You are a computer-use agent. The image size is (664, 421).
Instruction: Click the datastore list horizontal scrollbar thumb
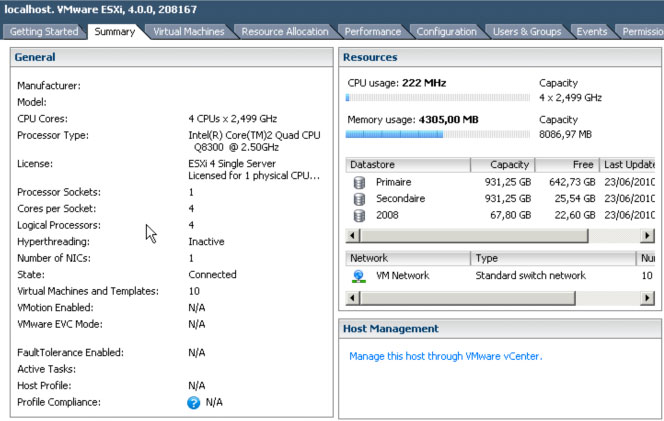[x=474, y=235]
